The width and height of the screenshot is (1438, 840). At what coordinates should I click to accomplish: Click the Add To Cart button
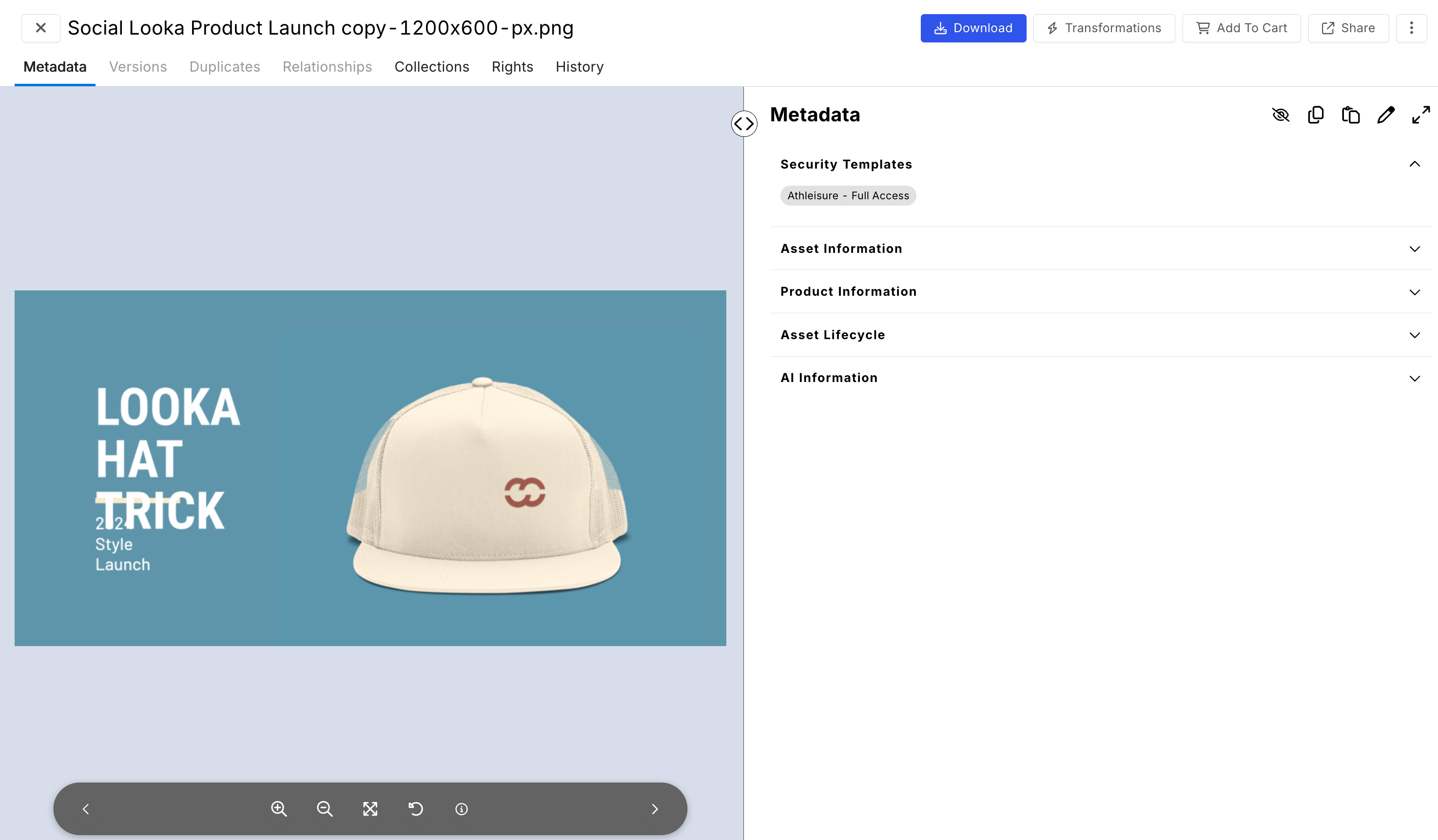(1241, 28)
